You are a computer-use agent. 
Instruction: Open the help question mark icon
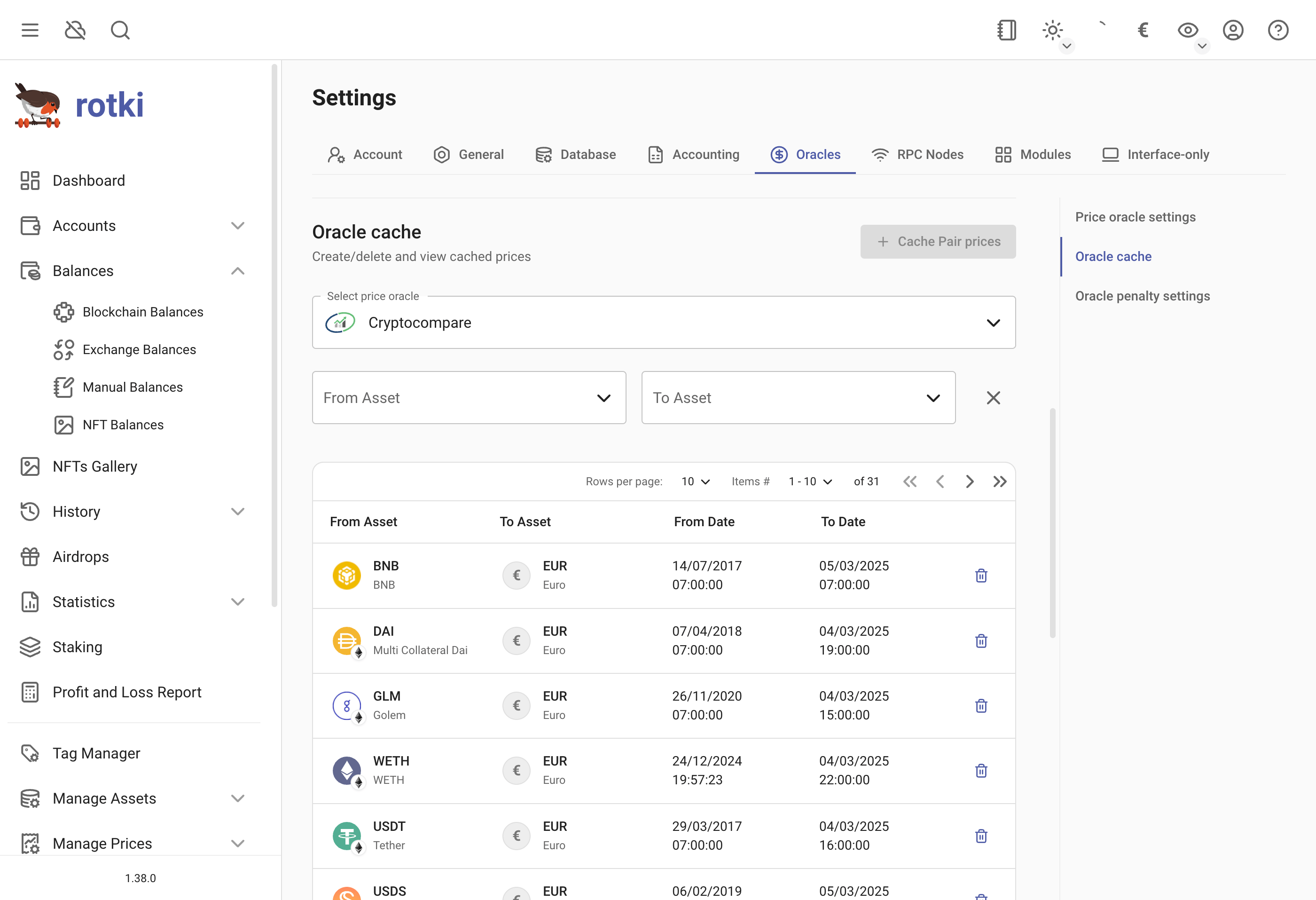[1278, 30]
